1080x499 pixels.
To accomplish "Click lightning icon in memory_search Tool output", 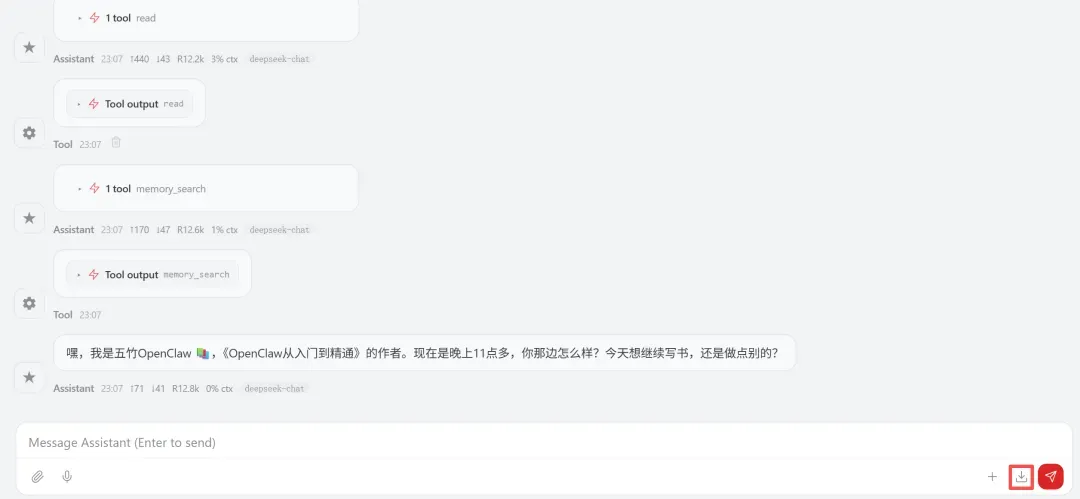I will tap(94, 274).
